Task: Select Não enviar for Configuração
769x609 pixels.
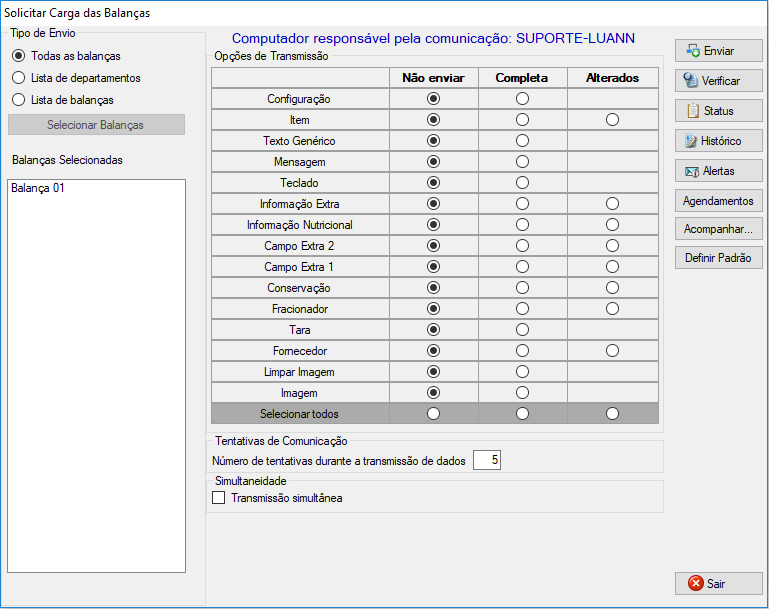Action: click(x=433, y=99)
